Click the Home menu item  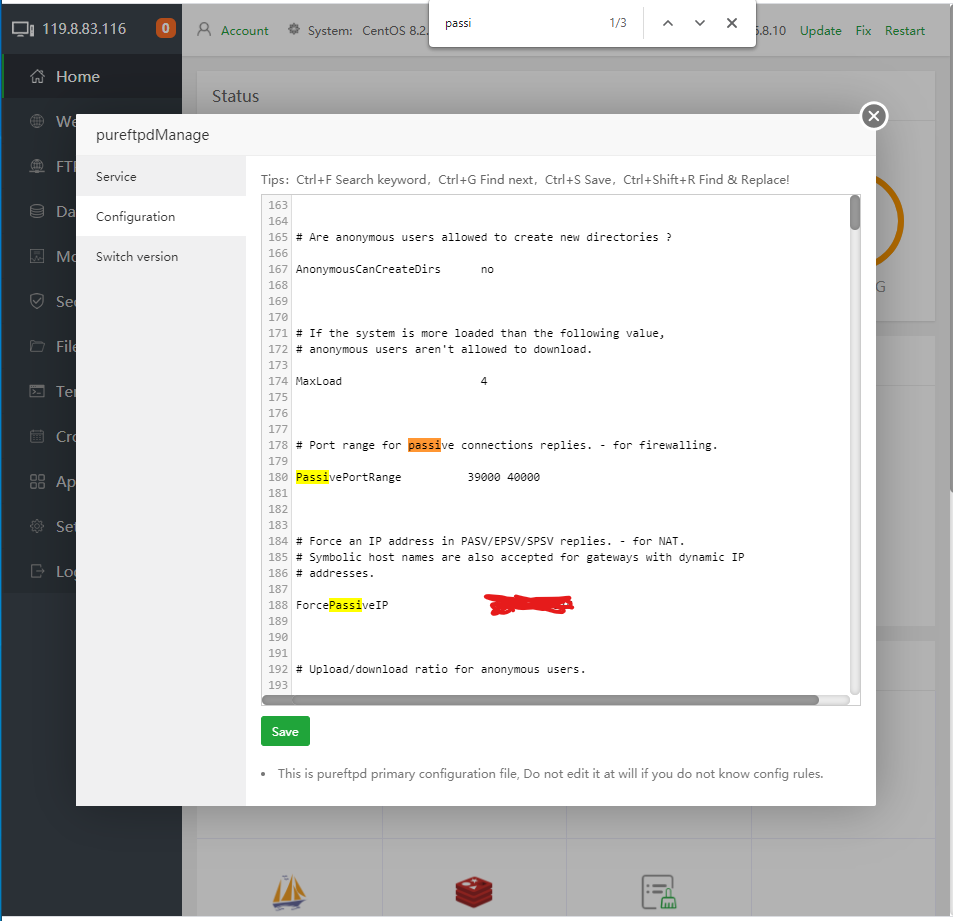(92, 77)
